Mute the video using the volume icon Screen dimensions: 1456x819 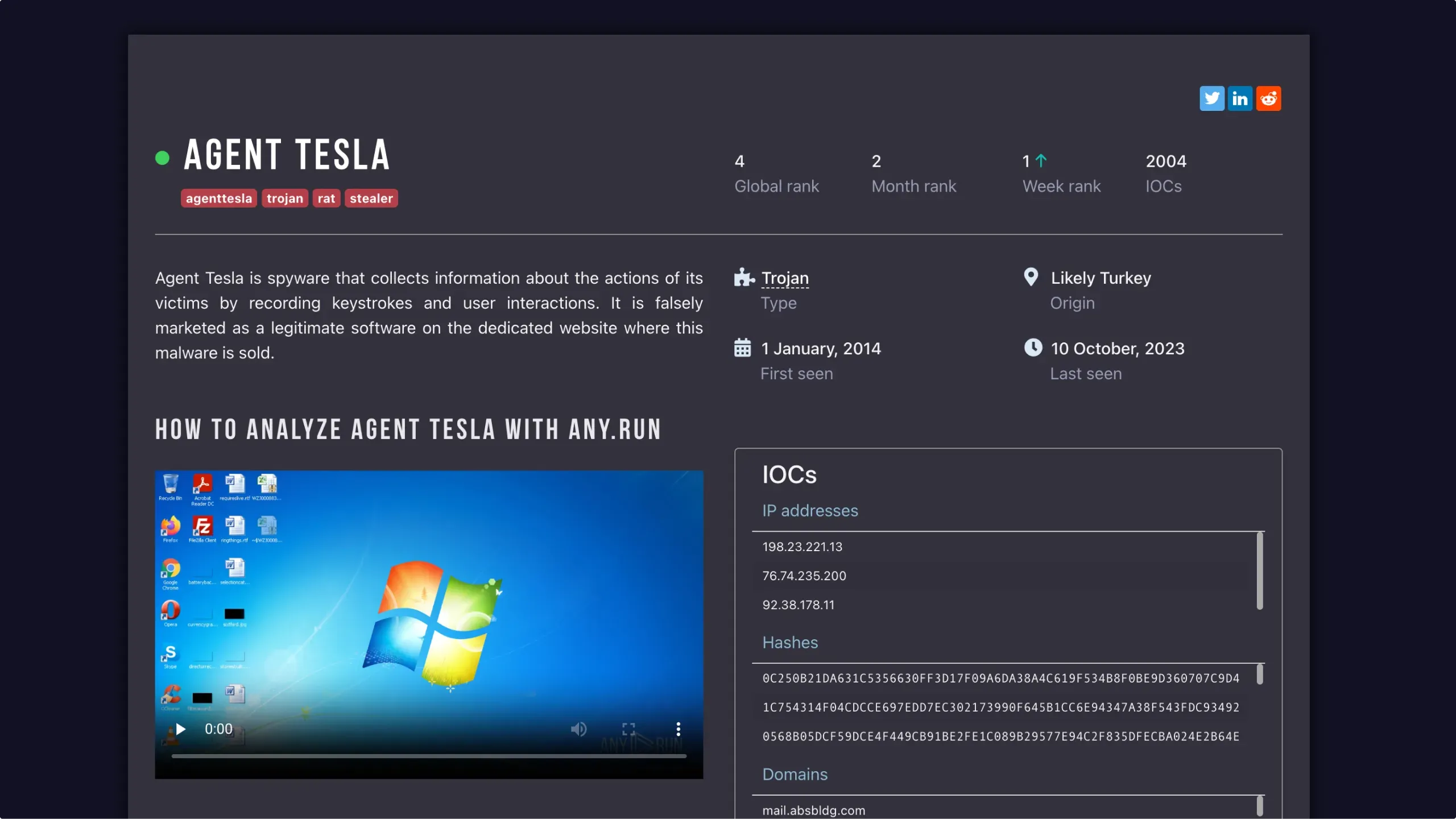coord(578,729)
